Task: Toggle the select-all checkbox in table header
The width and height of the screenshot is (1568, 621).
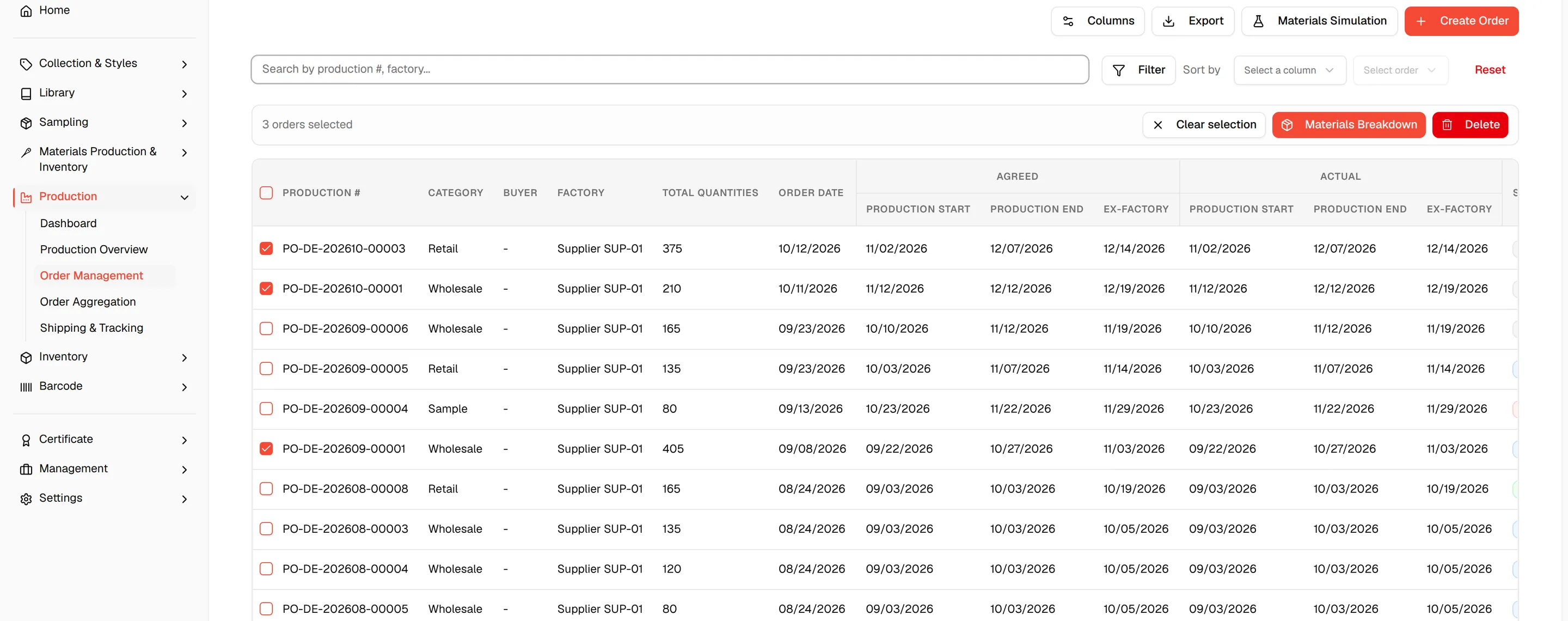Action: click(x=266, y=193)
